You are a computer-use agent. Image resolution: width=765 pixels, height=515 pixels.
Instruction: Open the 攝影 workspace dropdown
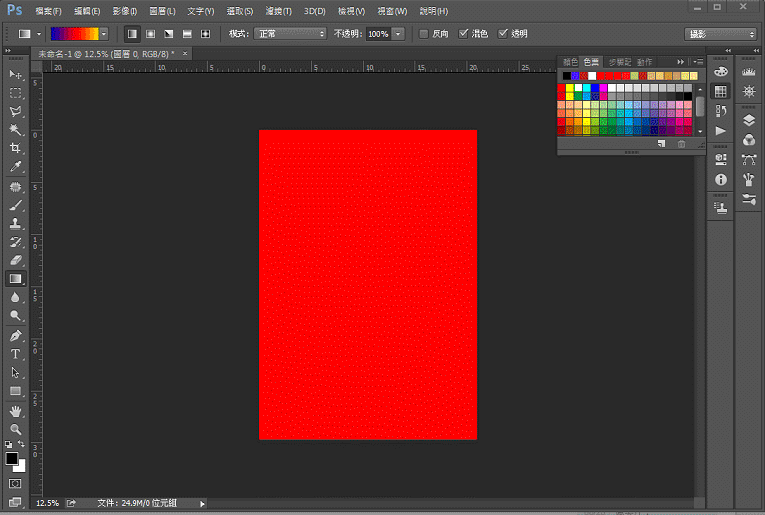(x=720, y=34)
